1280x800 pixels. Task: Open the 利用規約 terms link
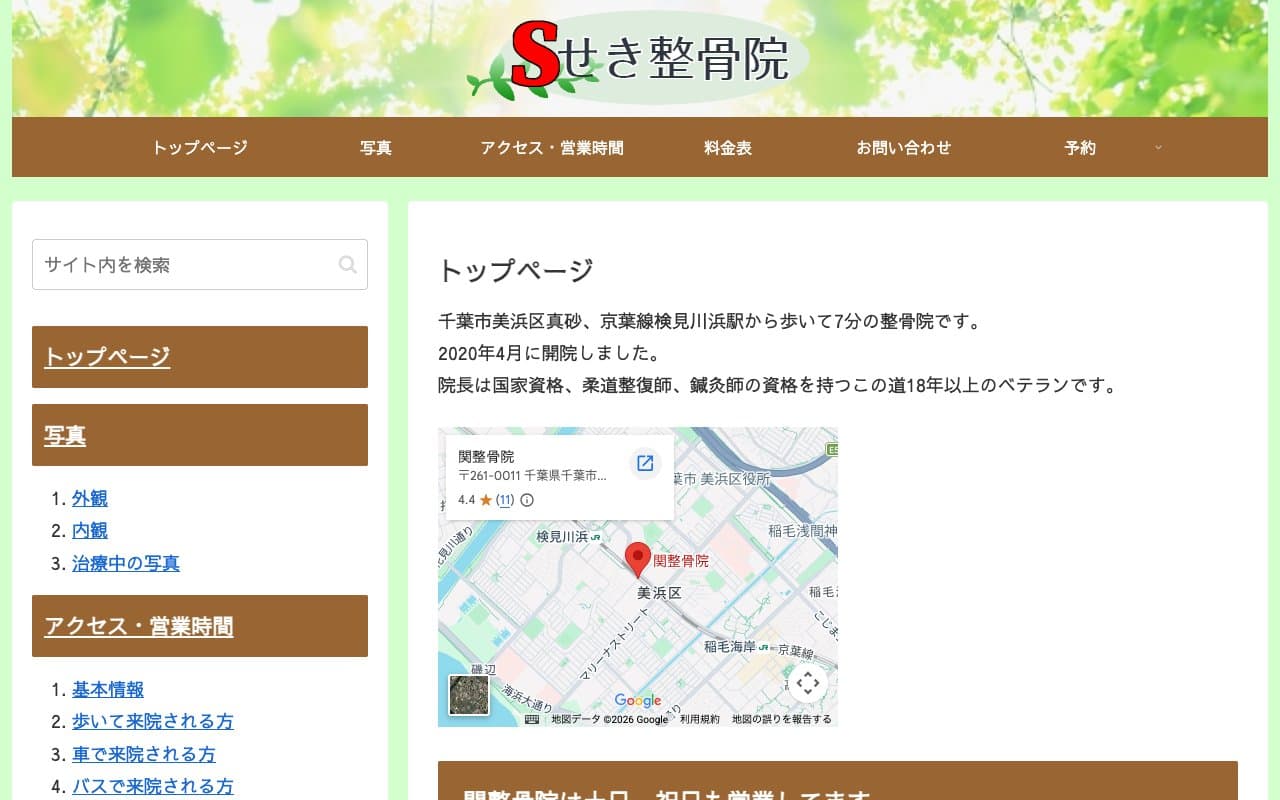pos(699,719)
